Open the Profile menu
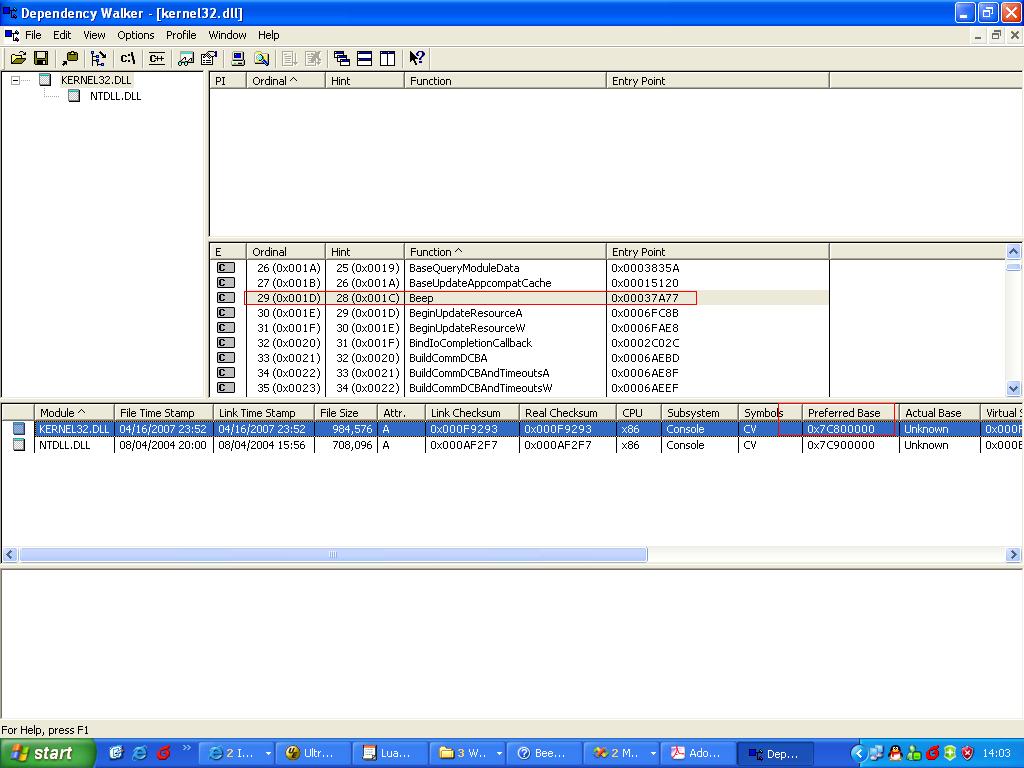1024x768 pixels. click(x=181, y=35)
